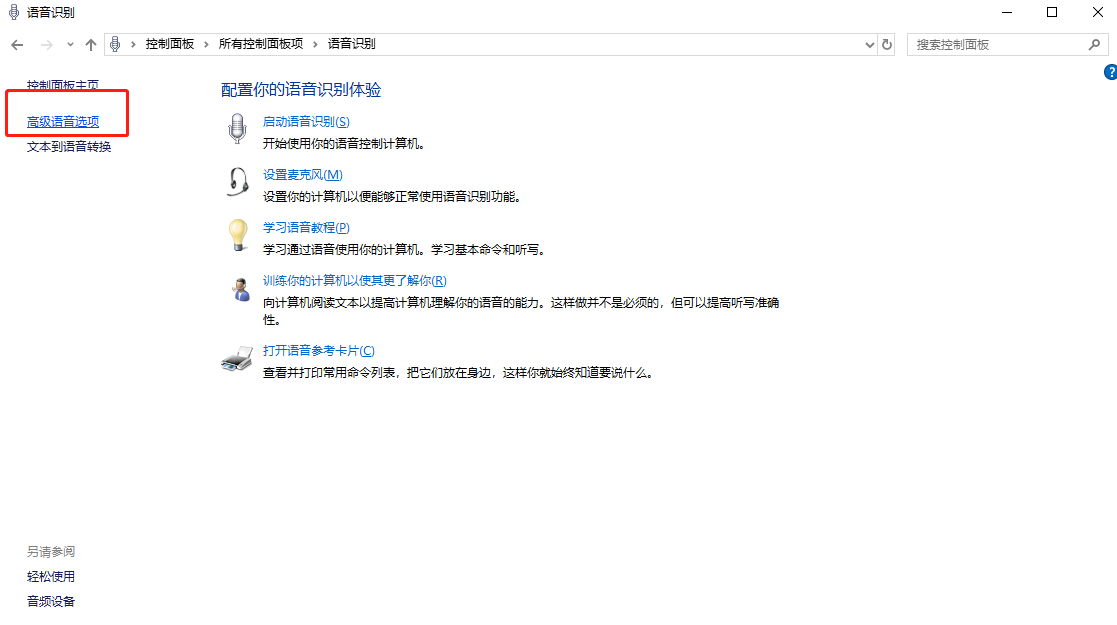Viewport: 1117px width, 625px height.
Task: Click the search magnifier icon
Action: (1095, 44)
